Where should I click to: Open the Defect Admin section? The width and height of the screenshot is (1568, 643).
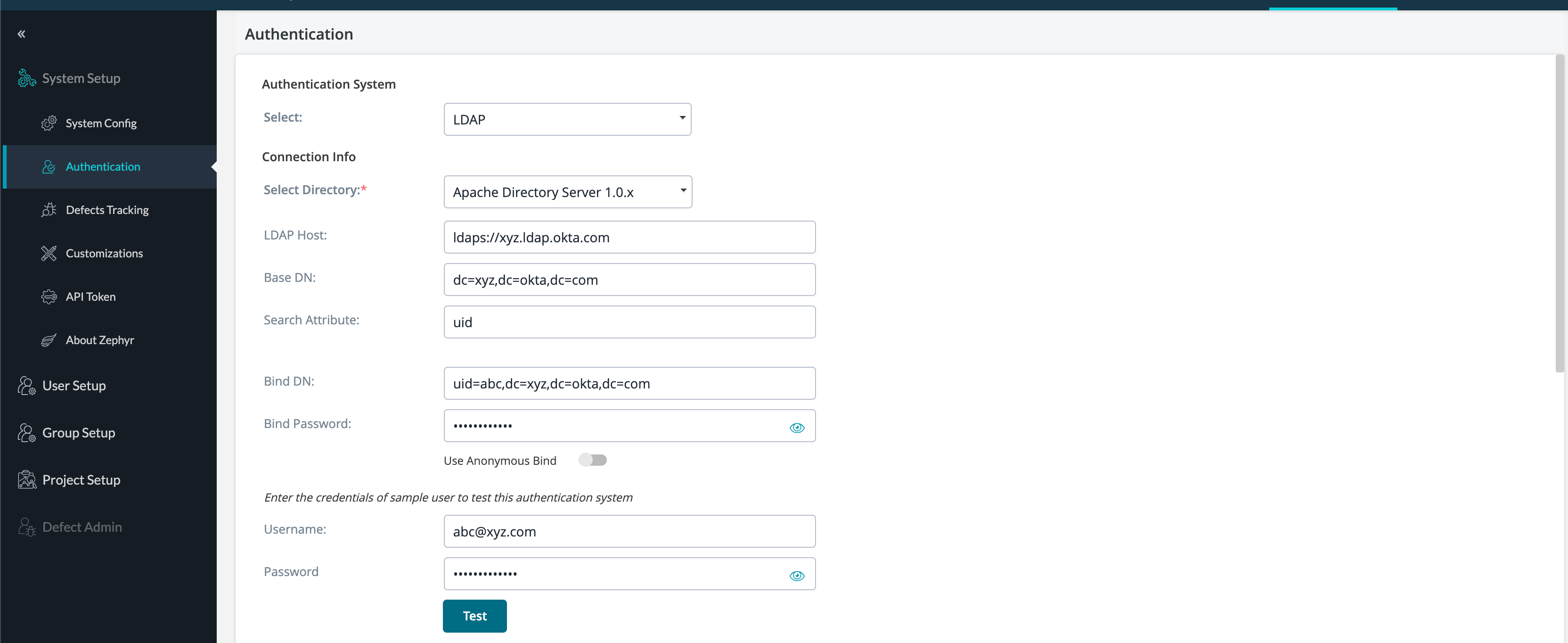[x=82, y=528]
